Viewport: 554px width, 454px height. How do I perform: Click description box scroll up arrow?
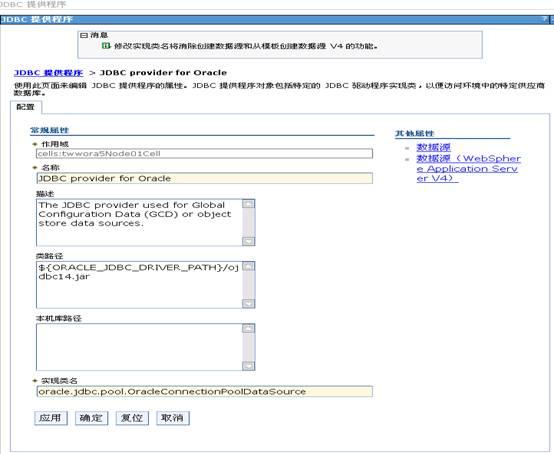249,204
